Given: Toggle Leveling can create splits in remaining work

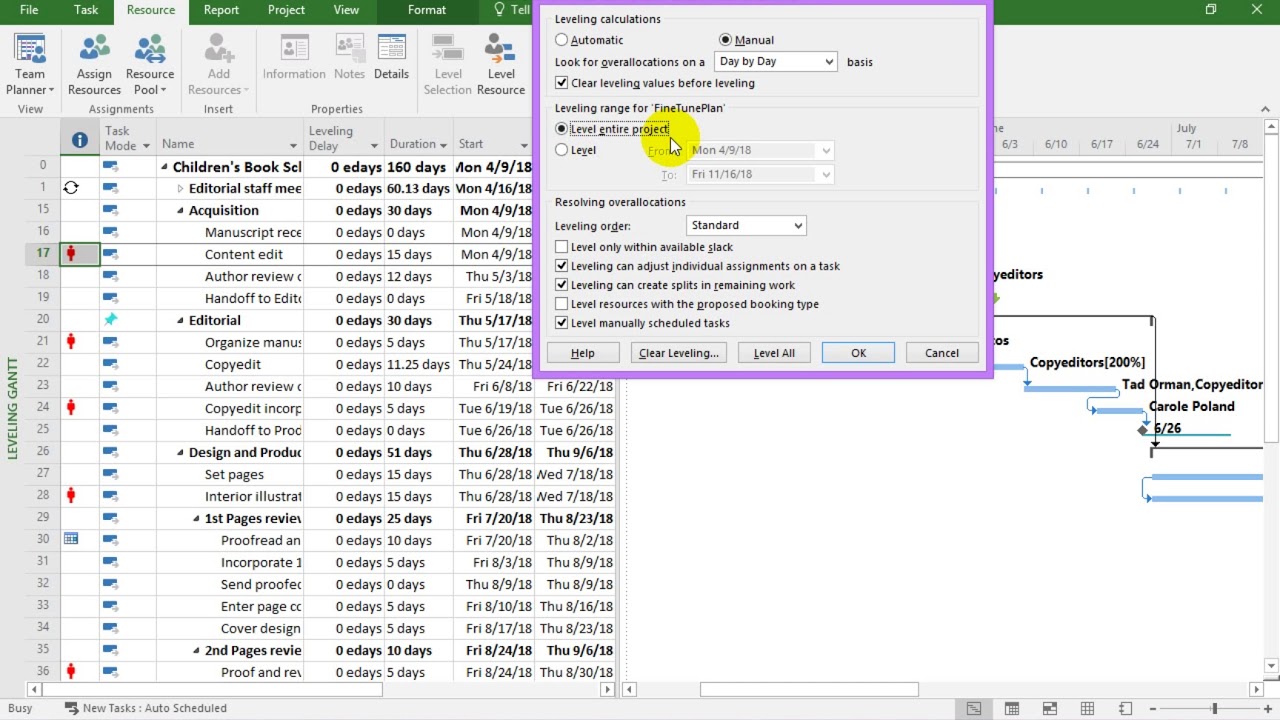Looking at the screenshot, I should [562, 285].
